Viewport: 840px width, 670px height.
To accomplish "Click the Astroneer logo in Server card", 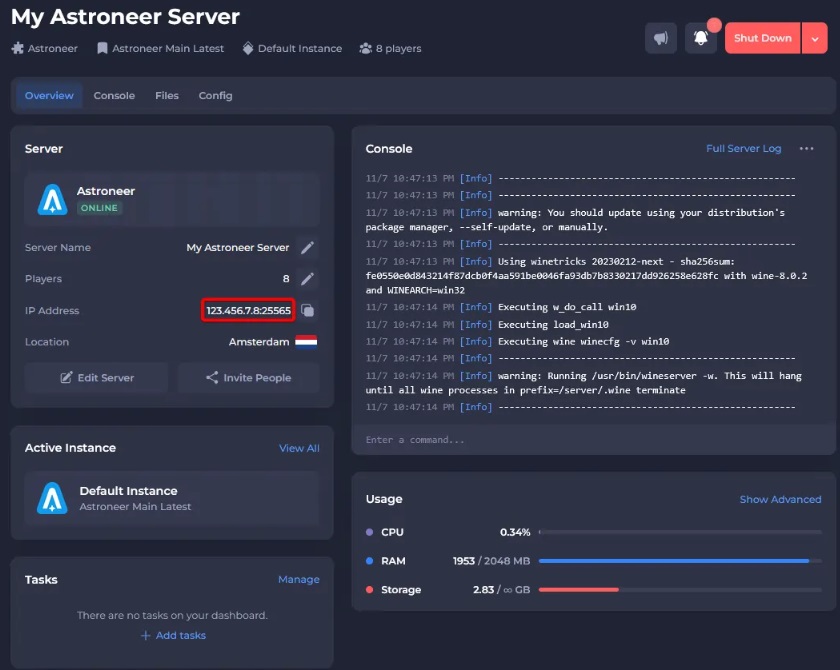I will click(x=52, y=199).
